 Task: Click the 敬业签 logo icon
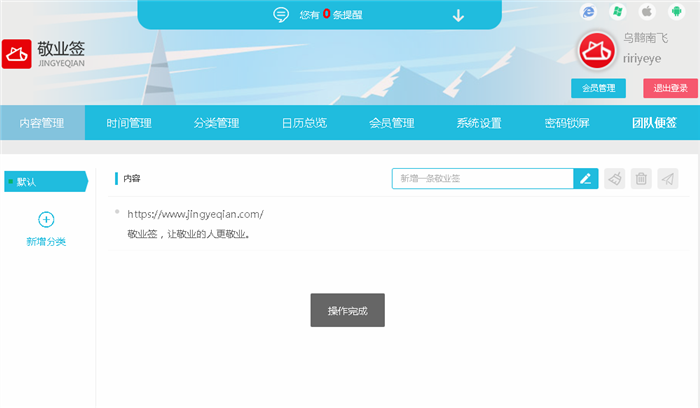pyautogui.click(x=17, y=54)
